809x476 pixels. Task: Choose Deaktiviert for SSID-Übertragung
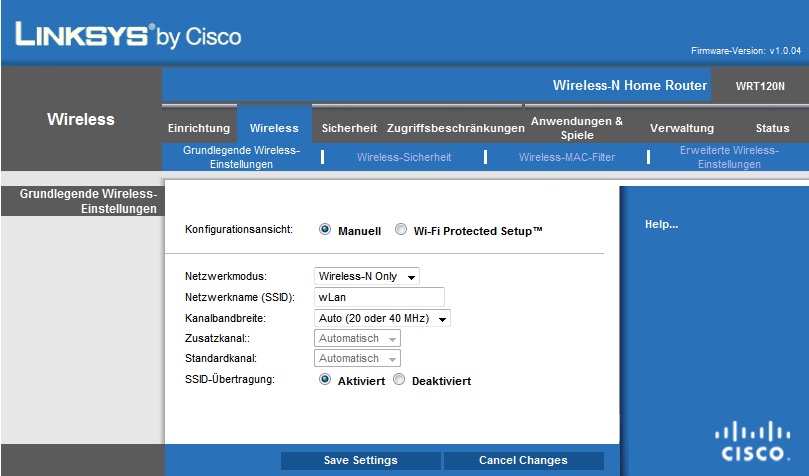pyautogui.click(x=399, y=380)
